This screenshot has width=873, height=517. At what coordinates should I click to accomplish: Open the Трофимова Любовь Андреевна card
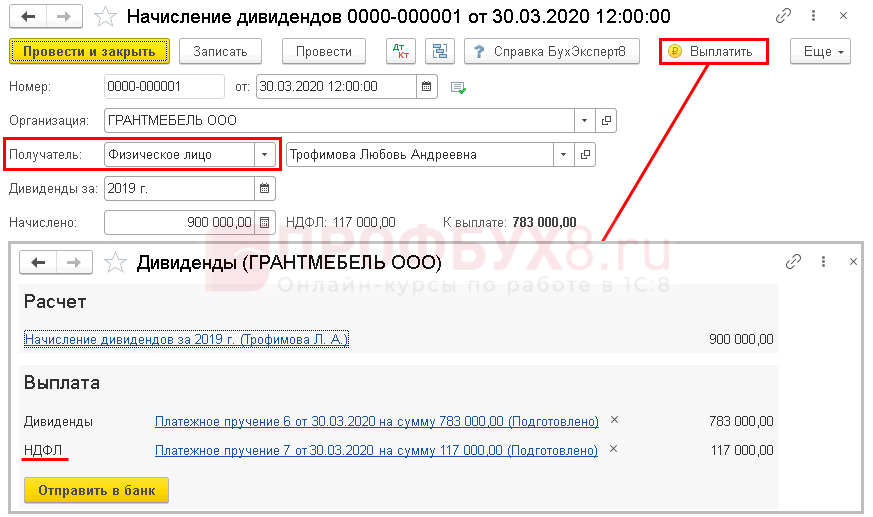pos(585,154)
